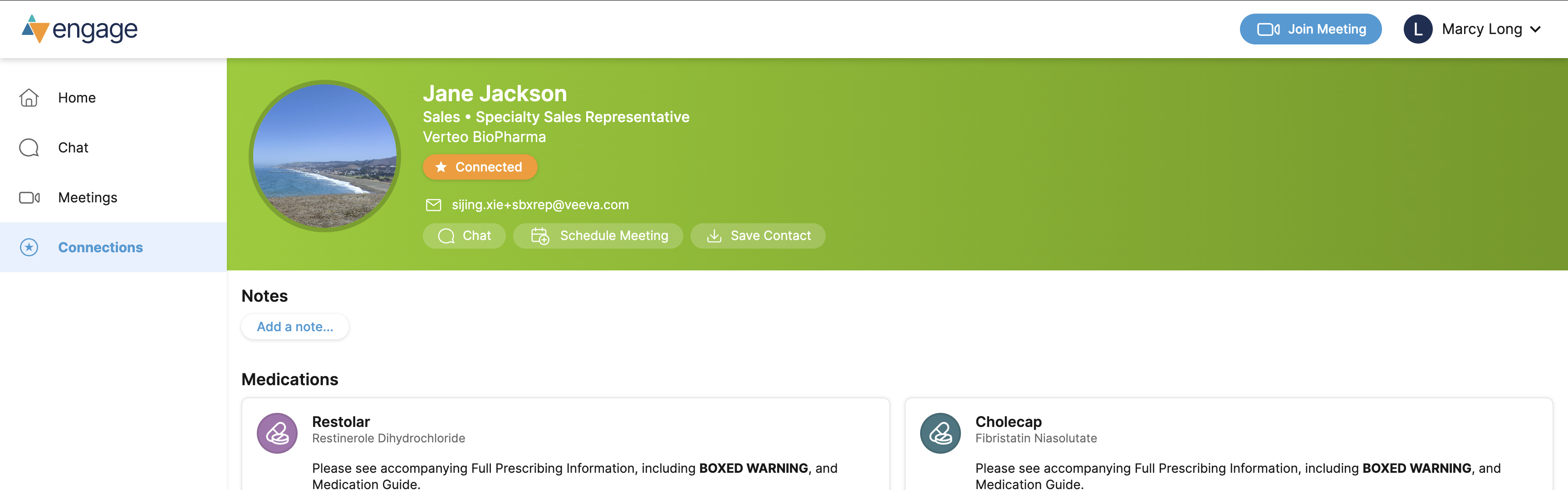Click the Marcy Long avatar circle
This screenshot has width=1568, height=490.
point(1418,29)
